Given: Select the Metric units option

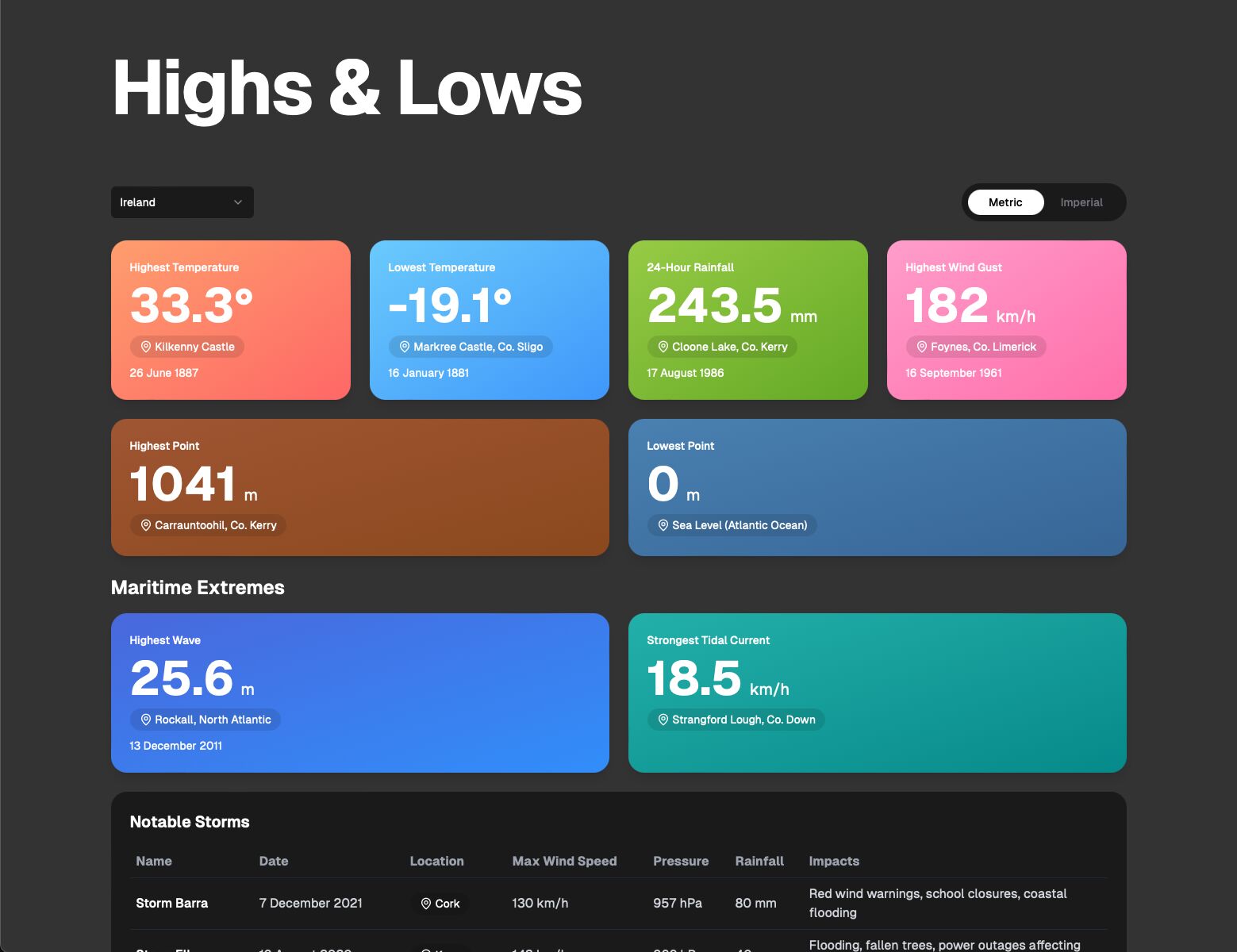Looking at the screenshot, I should coord(1005,202).
